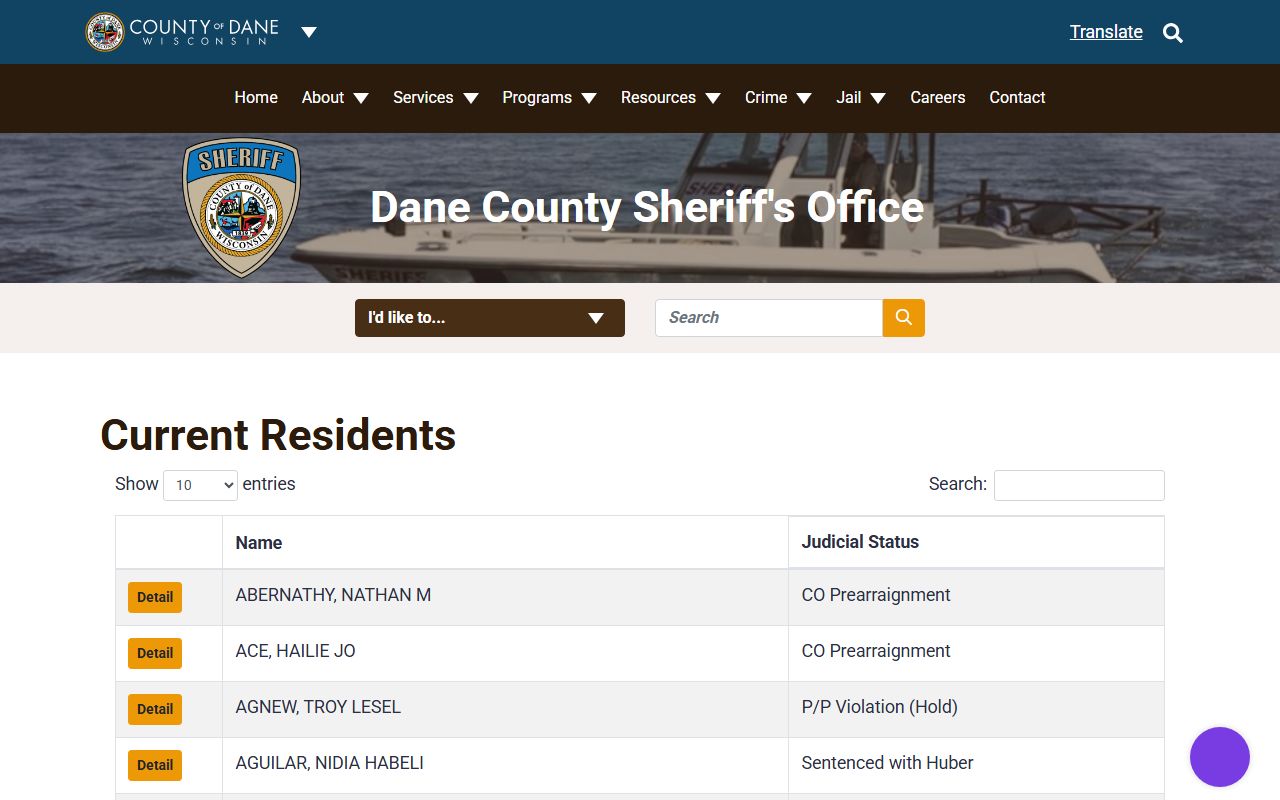Image resolution: width=1280 pixels, height=800 pixels.
Task: Expand the Jail menu
Action: point(861,97)
